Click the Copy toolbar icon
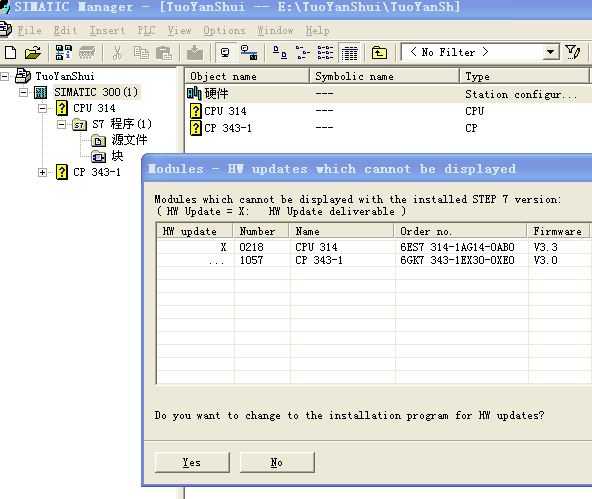 pyautogui.click(x=141, y=52)
